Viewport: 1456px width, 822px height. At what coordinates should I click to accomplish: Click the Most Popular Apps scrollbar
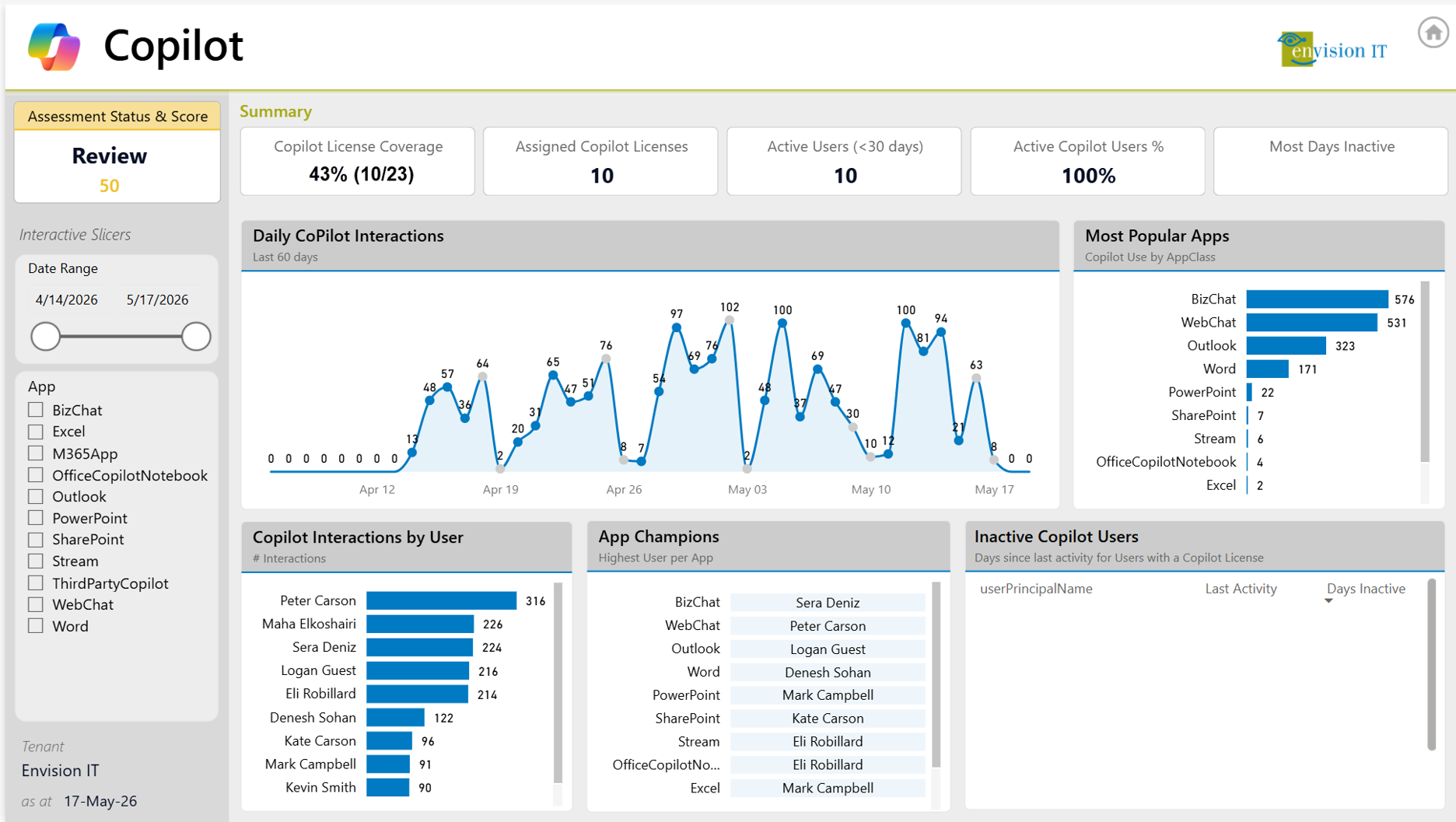coord(1425,372)
